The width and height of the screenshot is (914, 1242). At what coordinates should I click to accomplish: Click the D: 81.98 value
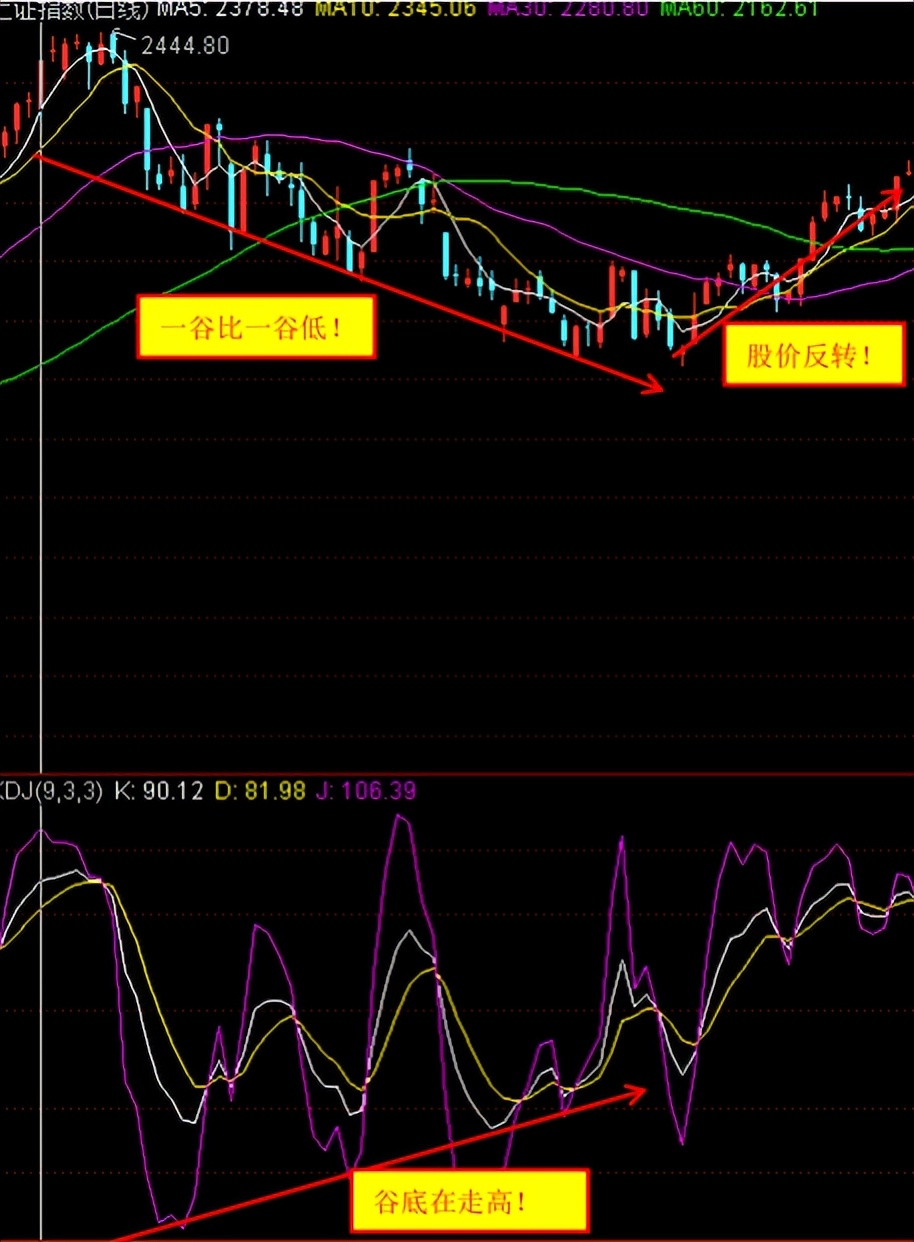pos(260,791)
